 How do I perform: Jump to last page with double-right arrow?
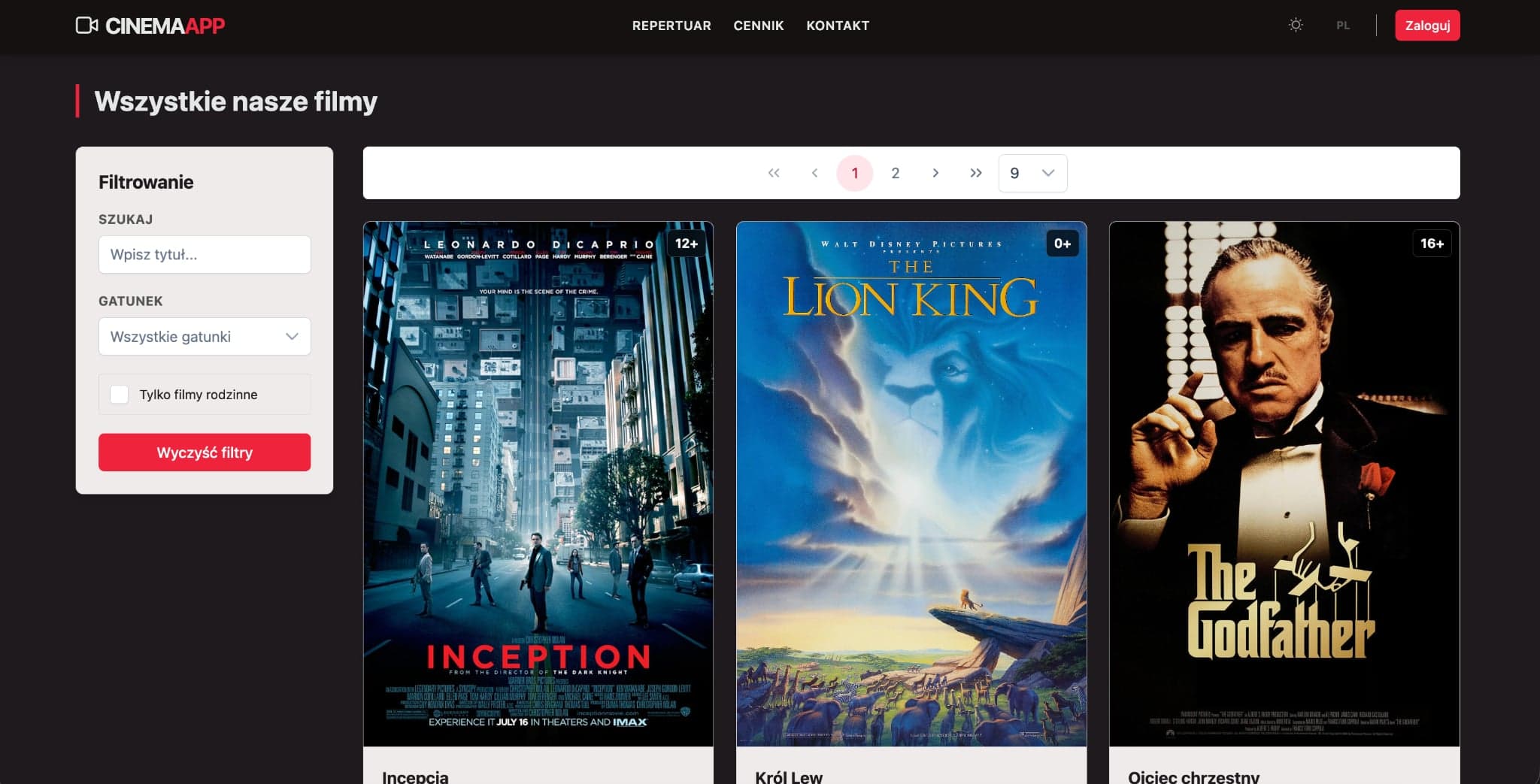[976, 172]
